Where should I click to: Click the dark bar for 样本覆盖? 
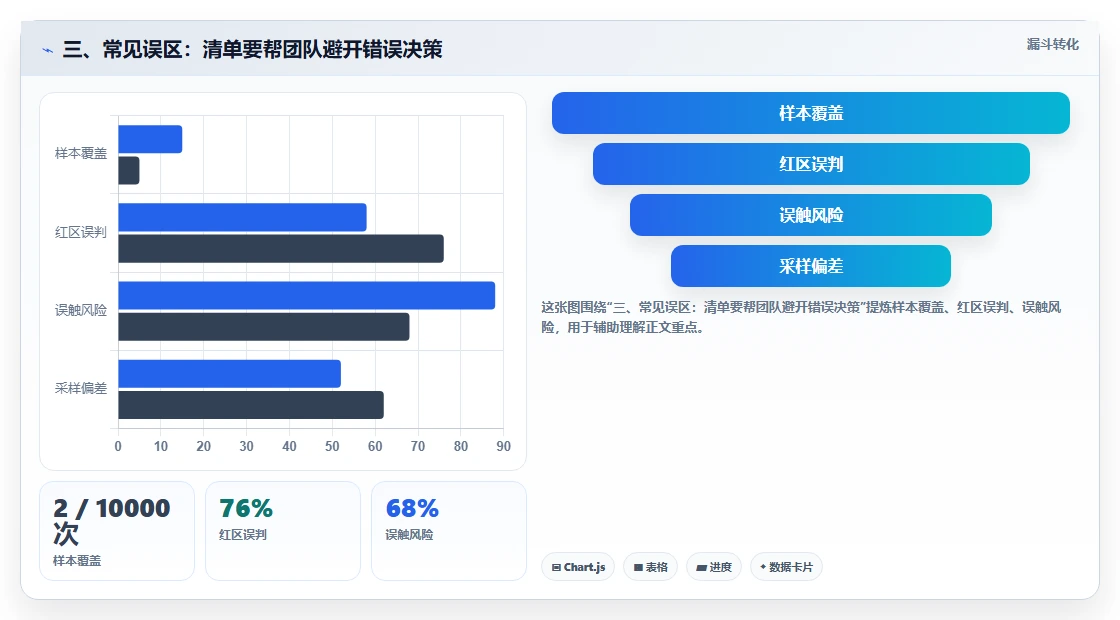(129, 171)
